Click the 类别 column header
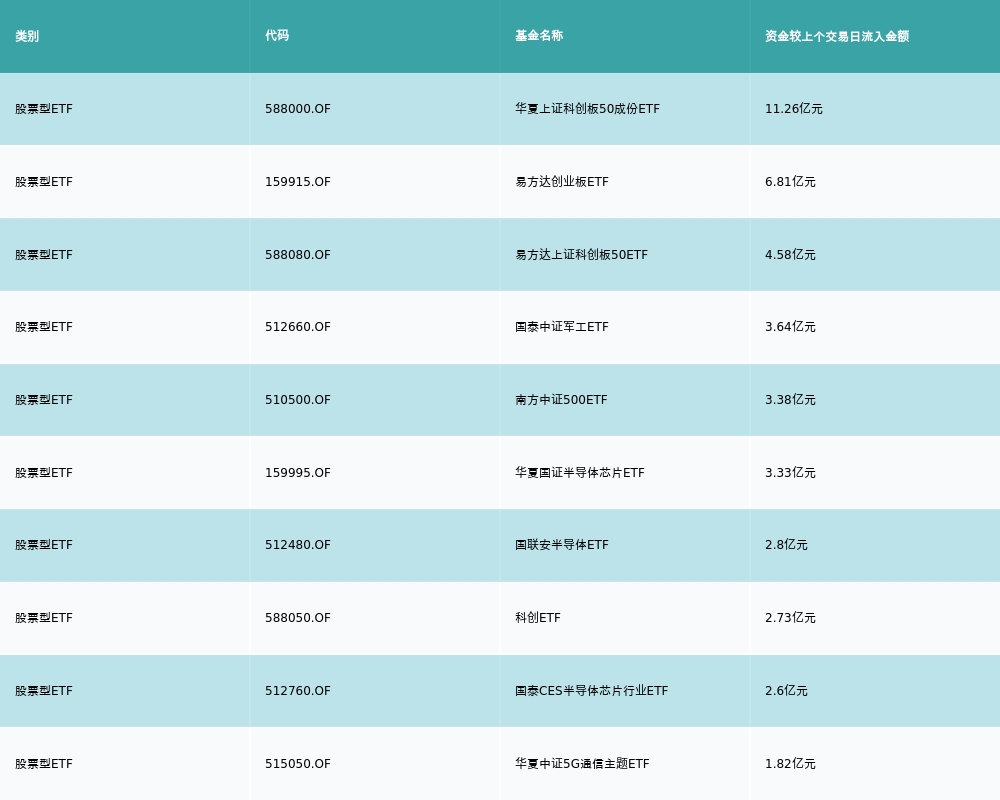The height and width of the screenshot is (800, 1000). (27, 36)
